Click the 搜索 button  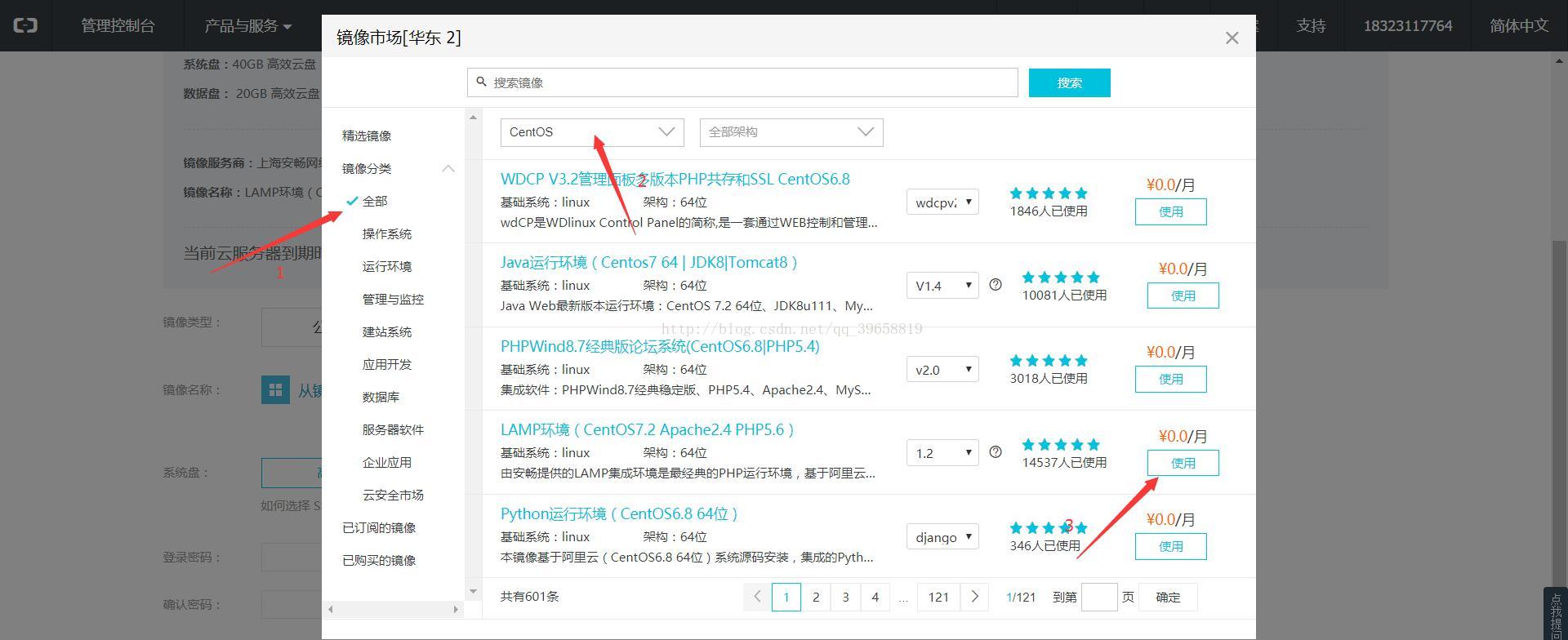pos(1070,82)
